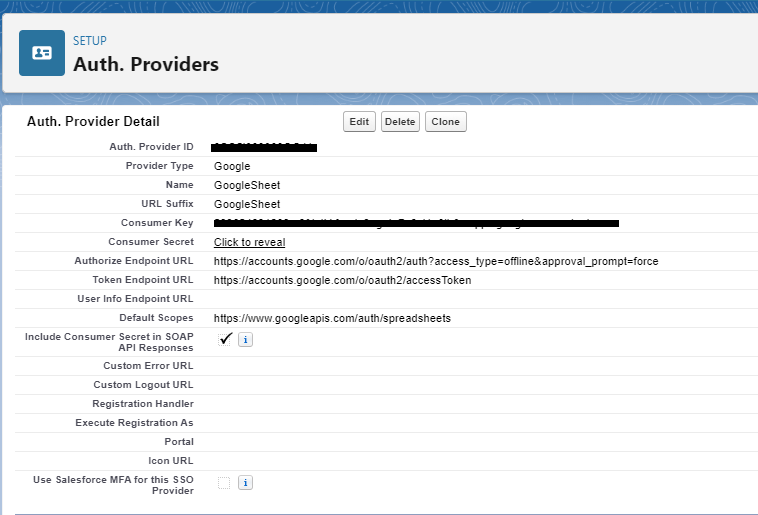Click the Provider Type label
This screenshot has height=515, width=758.
coord(160,165)
